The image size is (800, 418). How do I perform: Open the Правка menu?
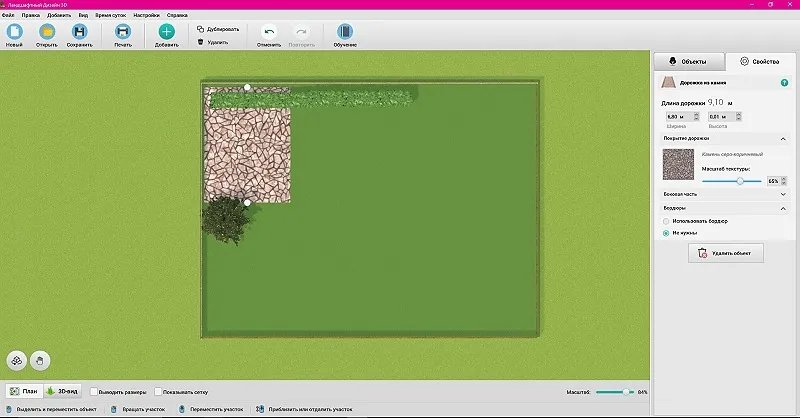click(x=31, y=15)
